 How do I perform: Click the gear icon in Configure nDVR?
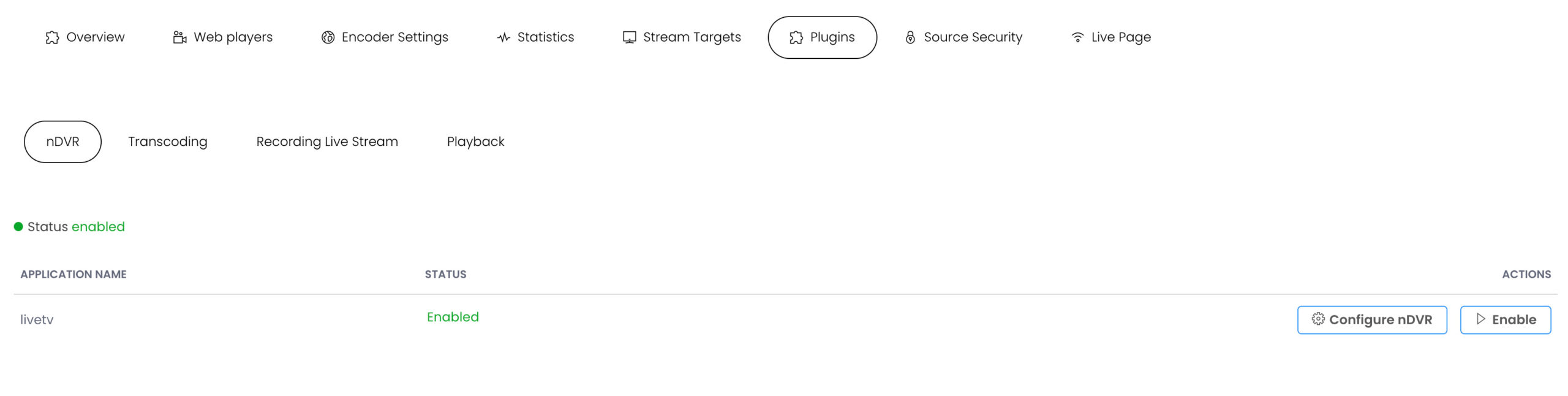[x=1317, y=319]
